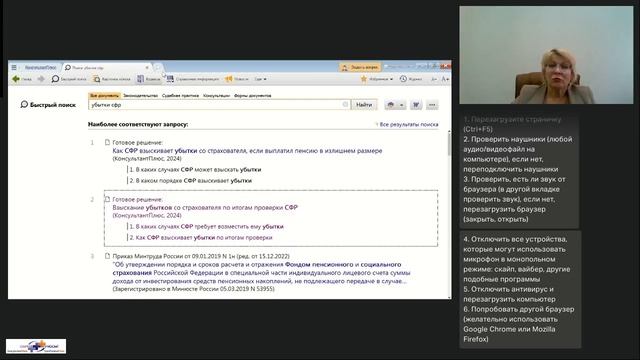Screen dimensions: 640x360
Task: Select the Судебная практика filter tab
Action: [180, 96]
